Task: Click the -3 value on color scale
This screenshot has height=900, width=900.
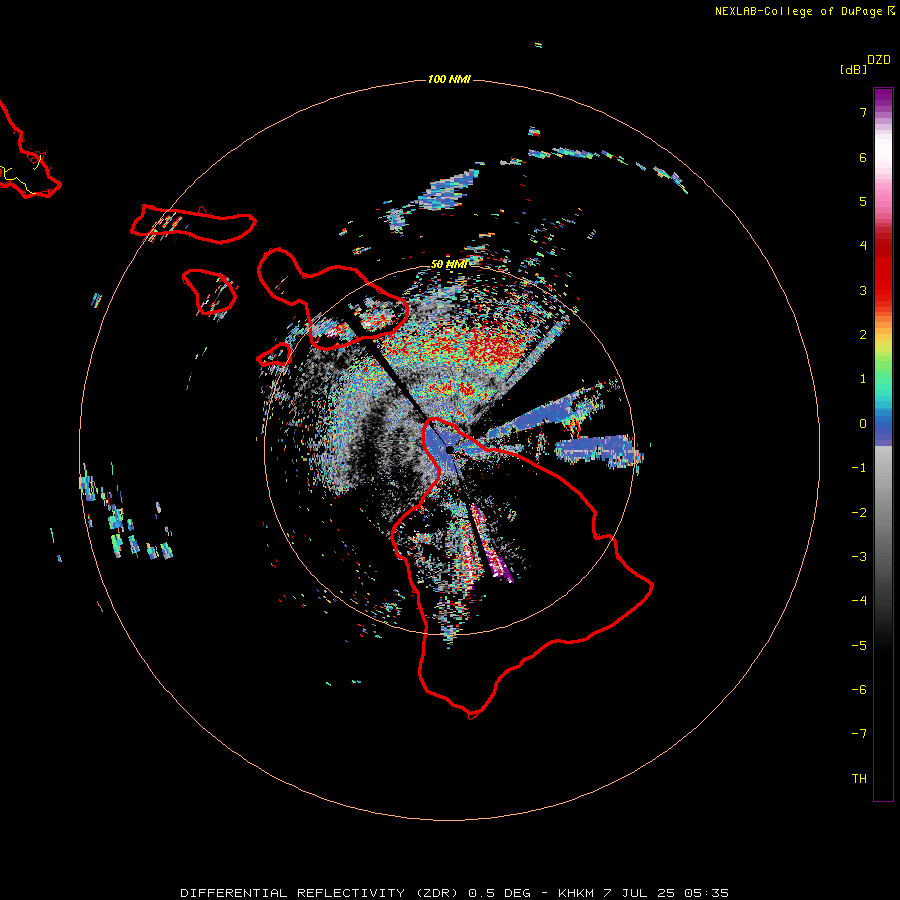Action: [859, 557]
